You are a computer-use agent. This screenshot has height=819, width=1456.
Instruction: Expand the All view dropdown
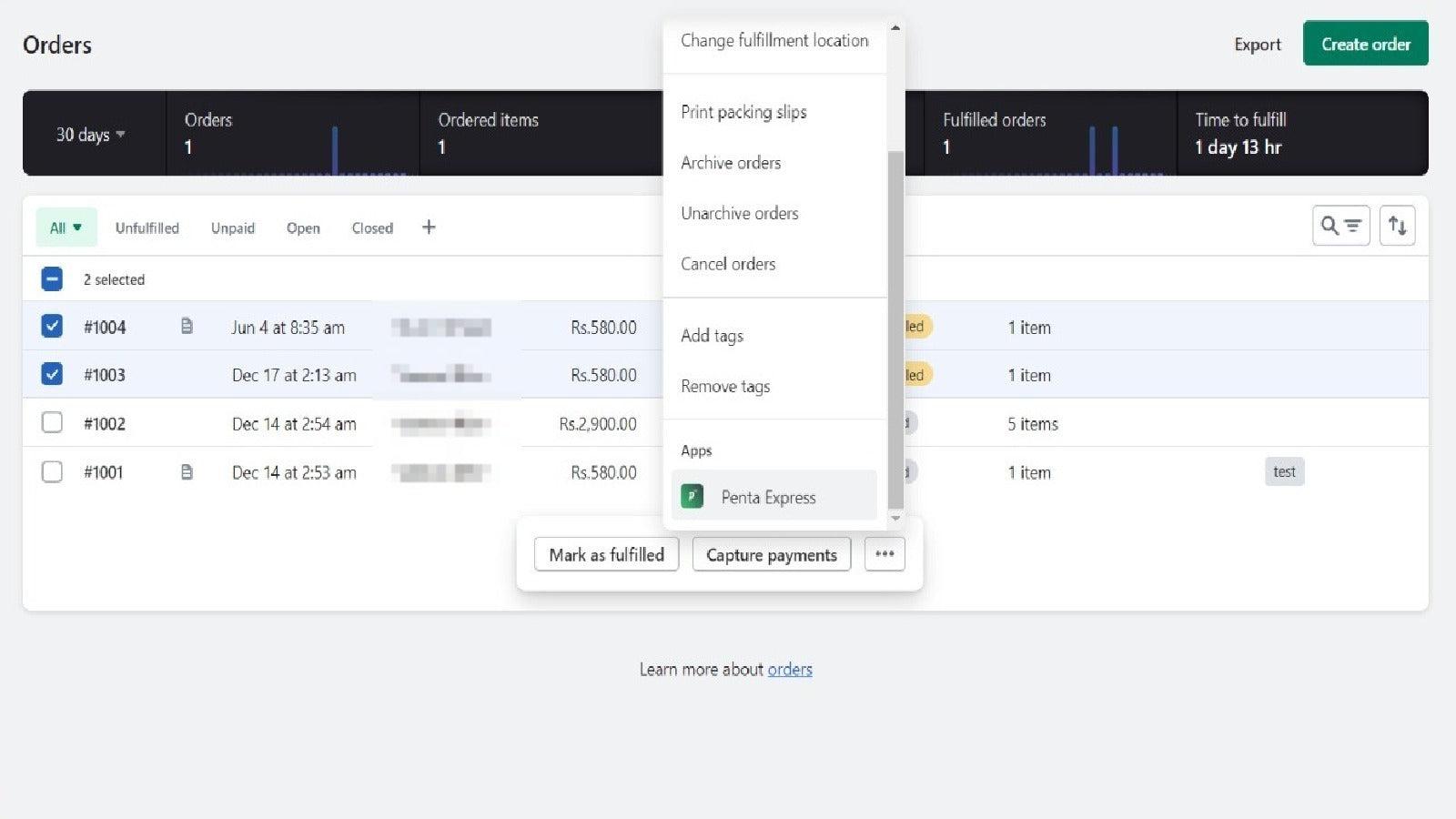pyautogui.click(x=66, y=227)
